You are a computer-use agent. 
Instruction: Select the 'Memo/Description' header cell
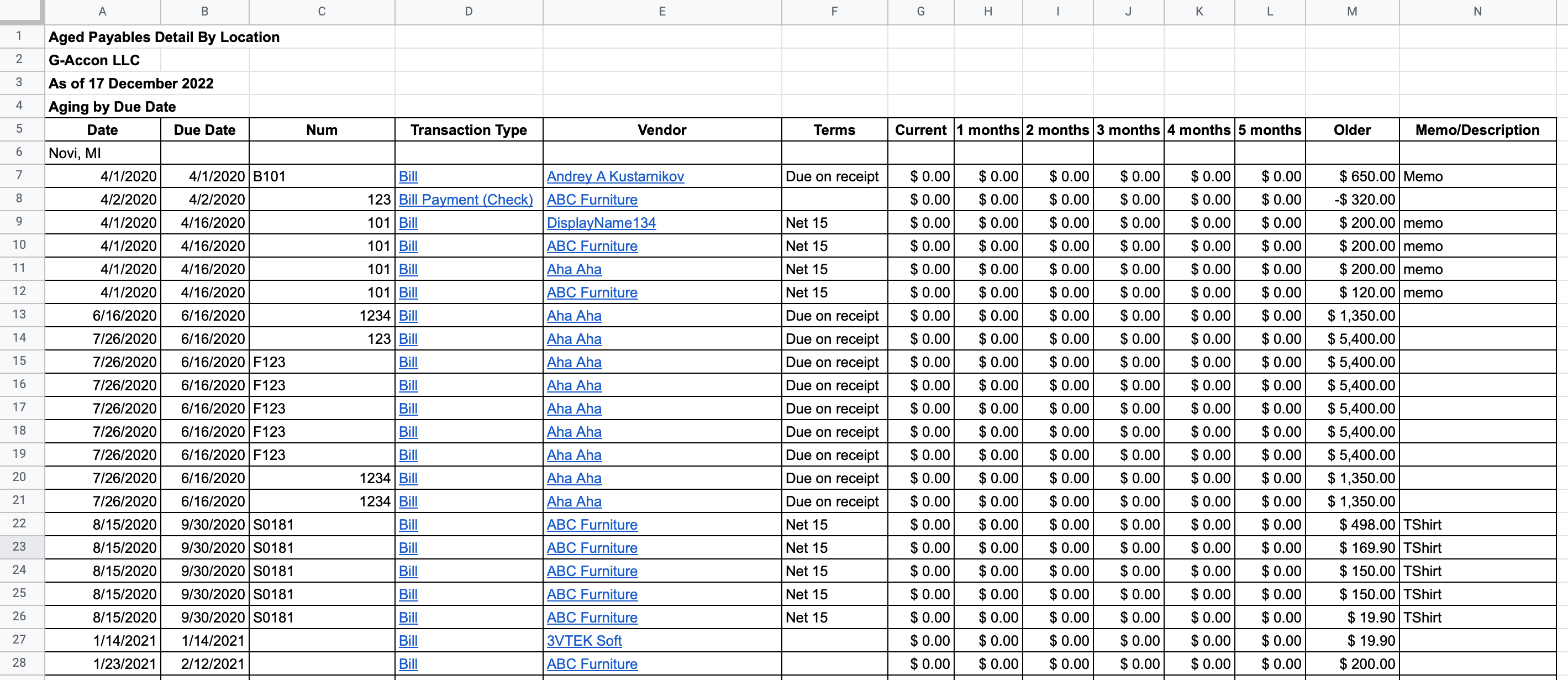point(1477,129)
